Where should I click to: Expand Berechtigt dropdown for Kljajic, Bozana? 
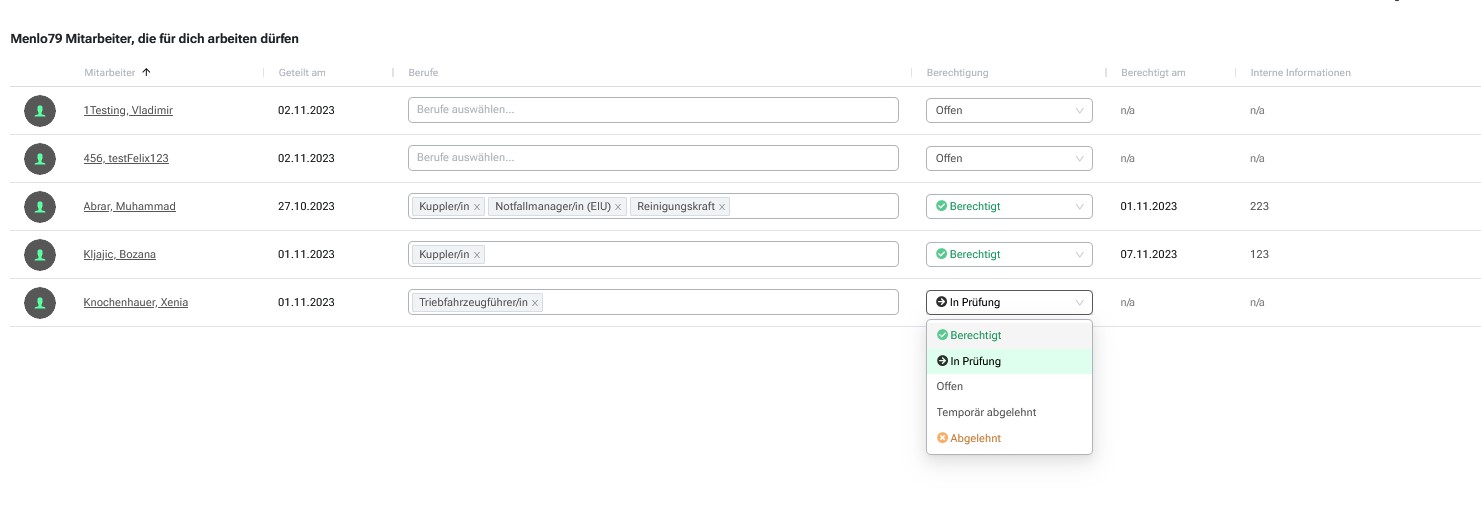pyautogui.click(x=1009, y=254)
